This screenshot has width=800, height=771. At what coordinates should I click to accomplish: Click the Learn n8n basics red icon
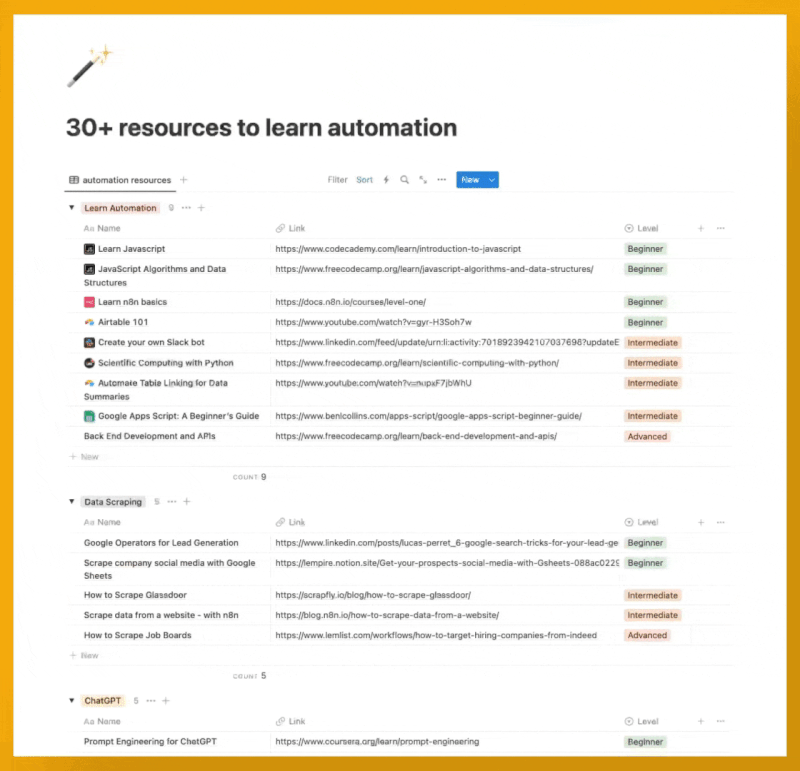pyautogui.click(x=89, y=302)
